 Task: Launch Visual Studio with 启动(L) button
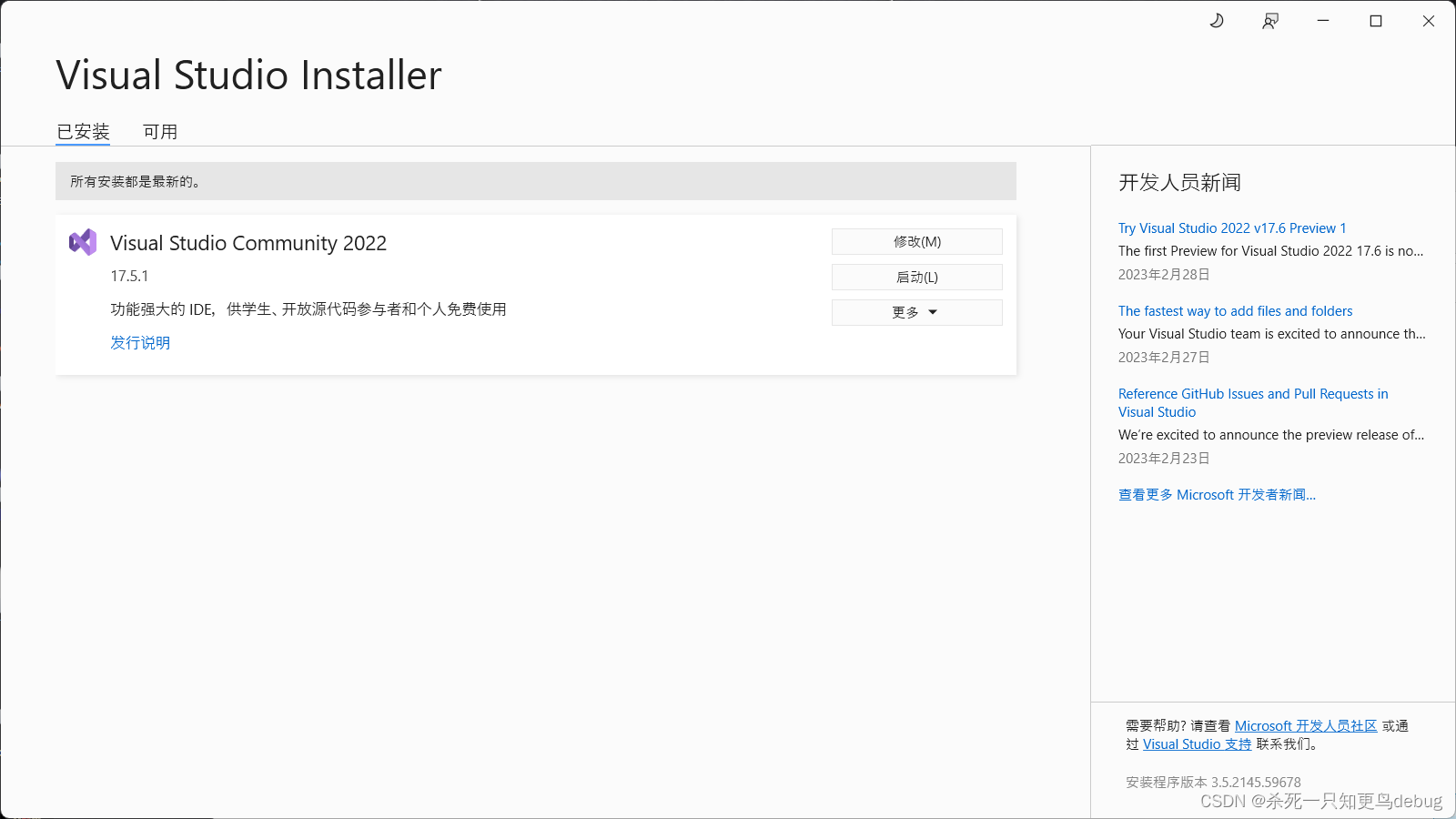[917, 277]
